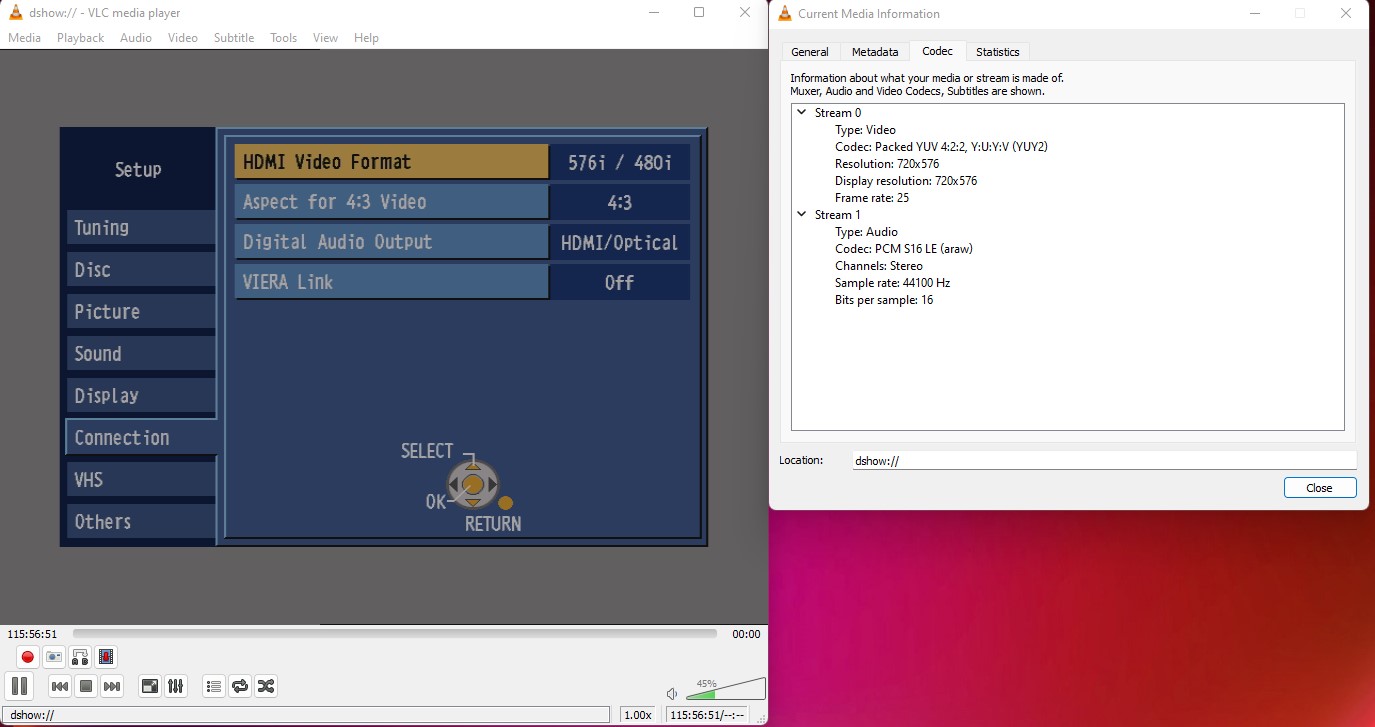Select the "Codec: Packed YUV 4:2:2" row
Viewport: 1375px width, 727px height.
[x=941, y=147]
